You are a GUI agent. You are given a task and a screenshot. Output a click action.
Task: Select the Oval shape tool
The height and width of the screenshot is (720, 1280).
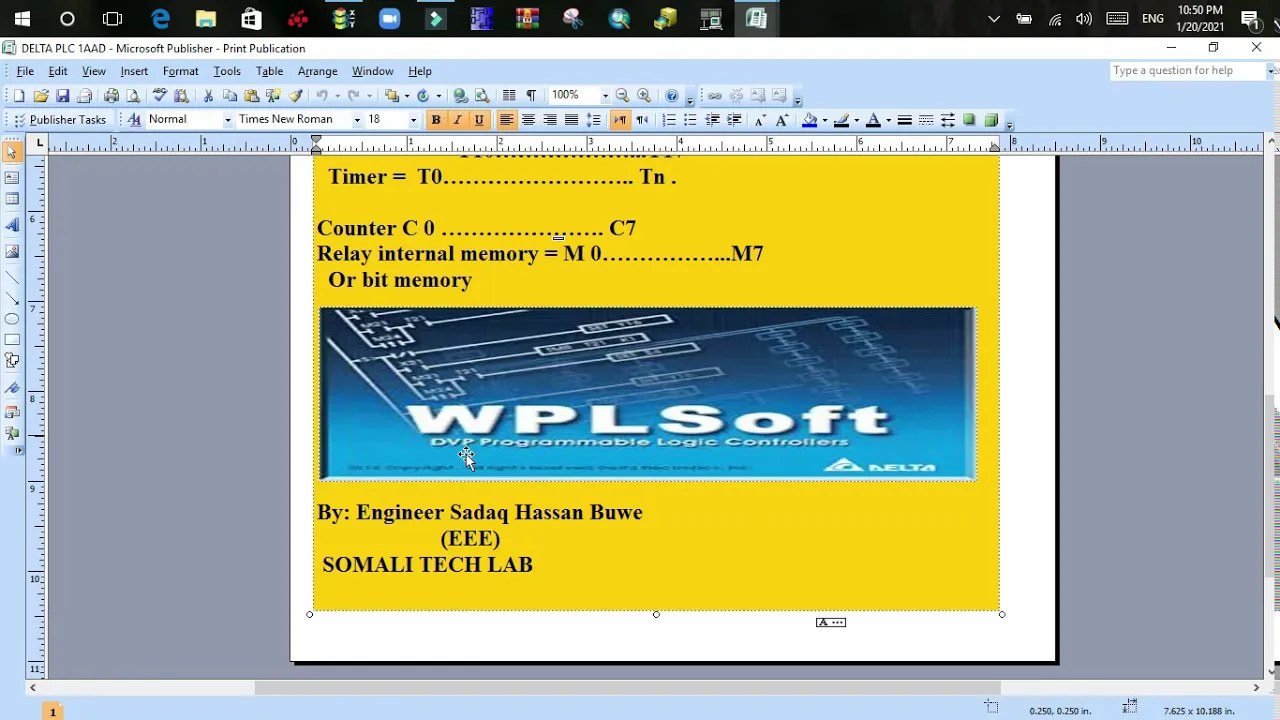point(12,319)
